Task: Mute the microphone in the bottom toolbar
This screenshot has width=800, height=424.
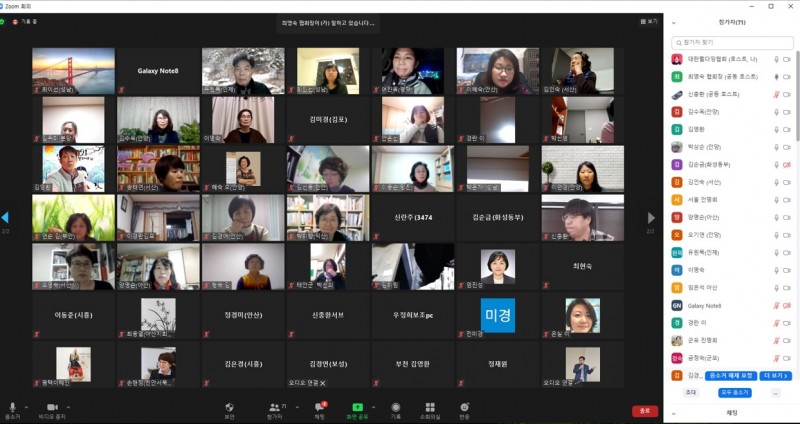Action: 12,407
